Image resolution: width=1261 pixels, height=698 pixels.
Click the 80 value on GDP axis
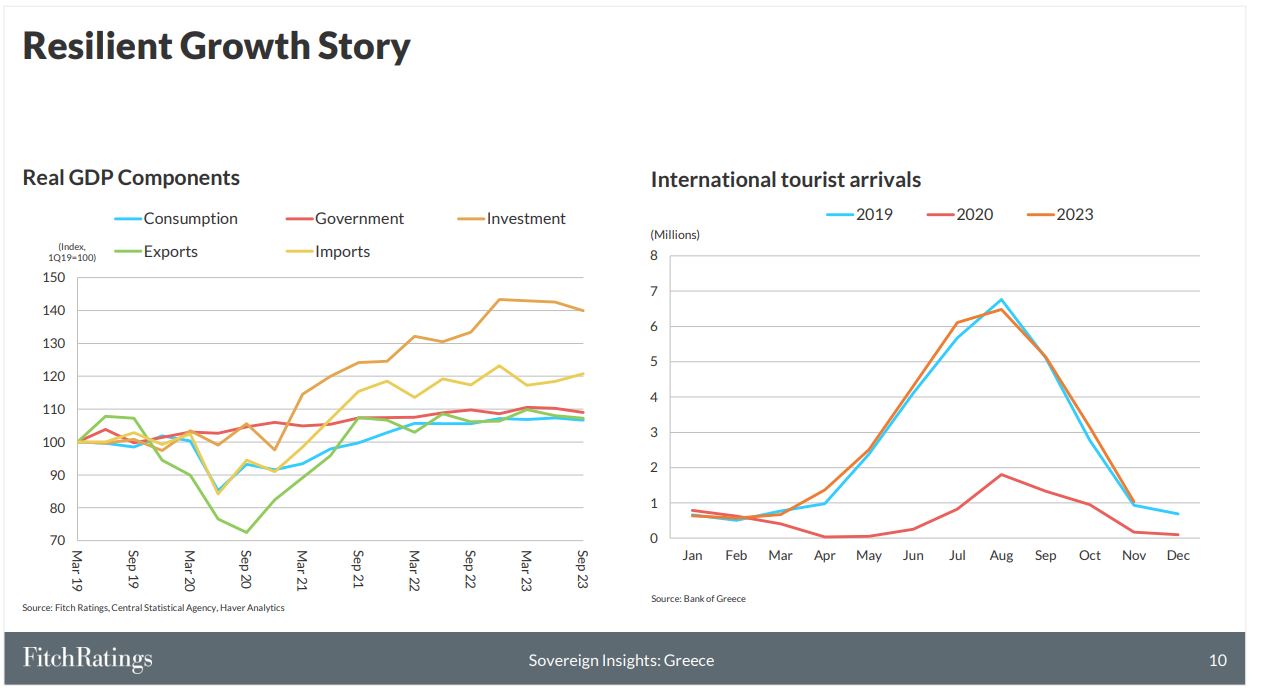(x=58, y=508)
